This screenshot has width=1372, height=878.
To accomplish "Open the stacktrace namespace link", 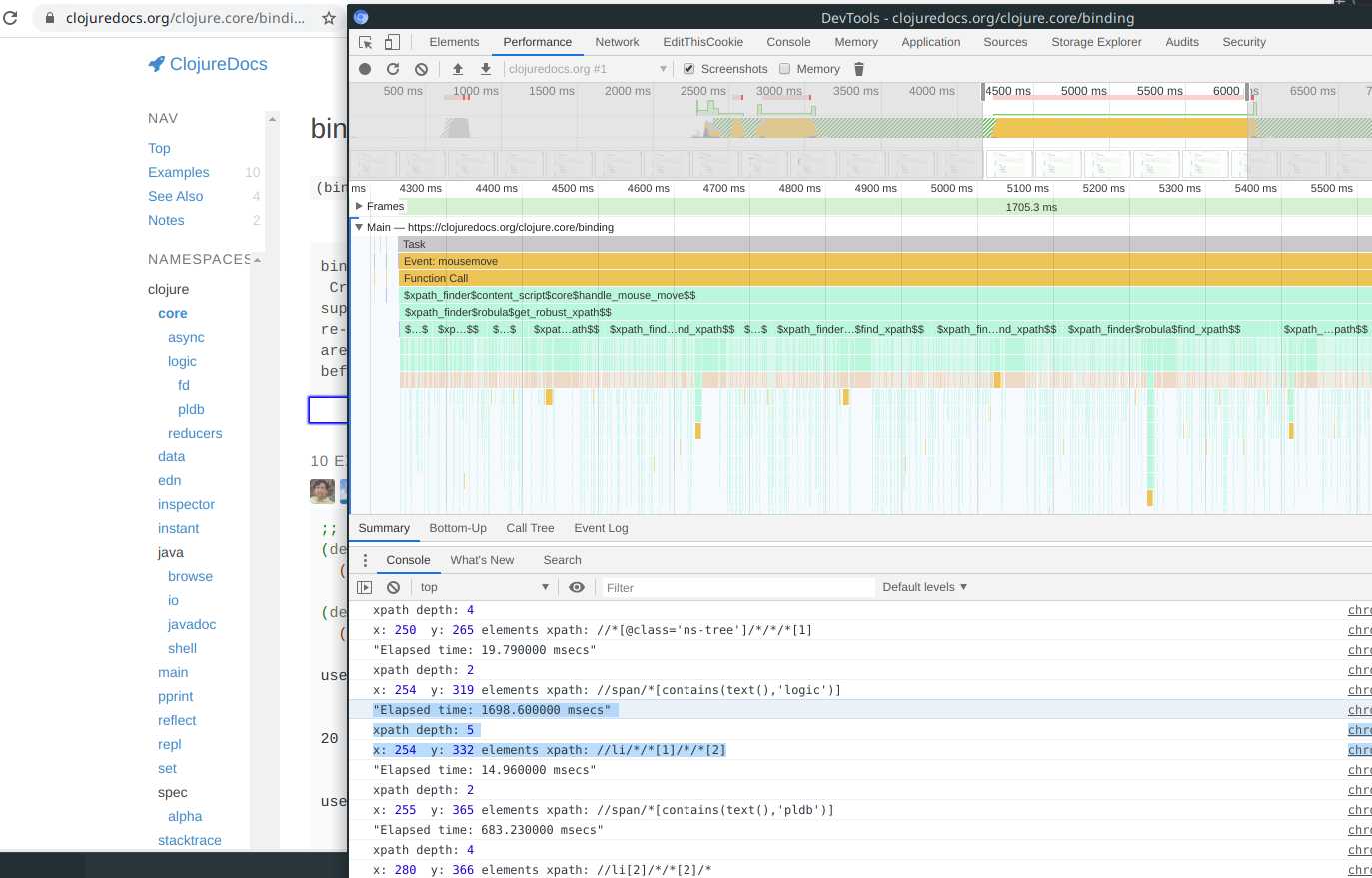I will coord(190,840).
